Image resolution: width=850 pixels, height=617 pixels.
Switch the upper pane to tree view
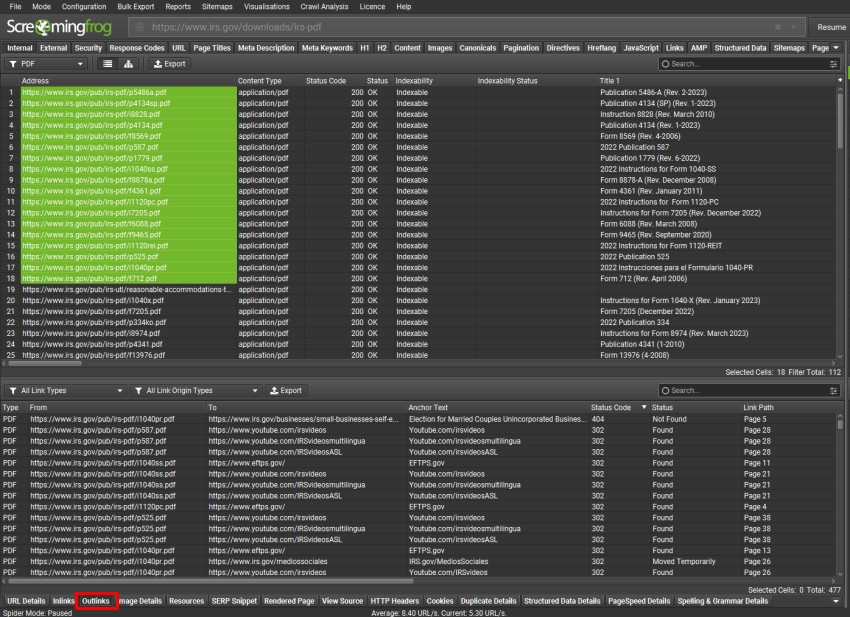128,64
